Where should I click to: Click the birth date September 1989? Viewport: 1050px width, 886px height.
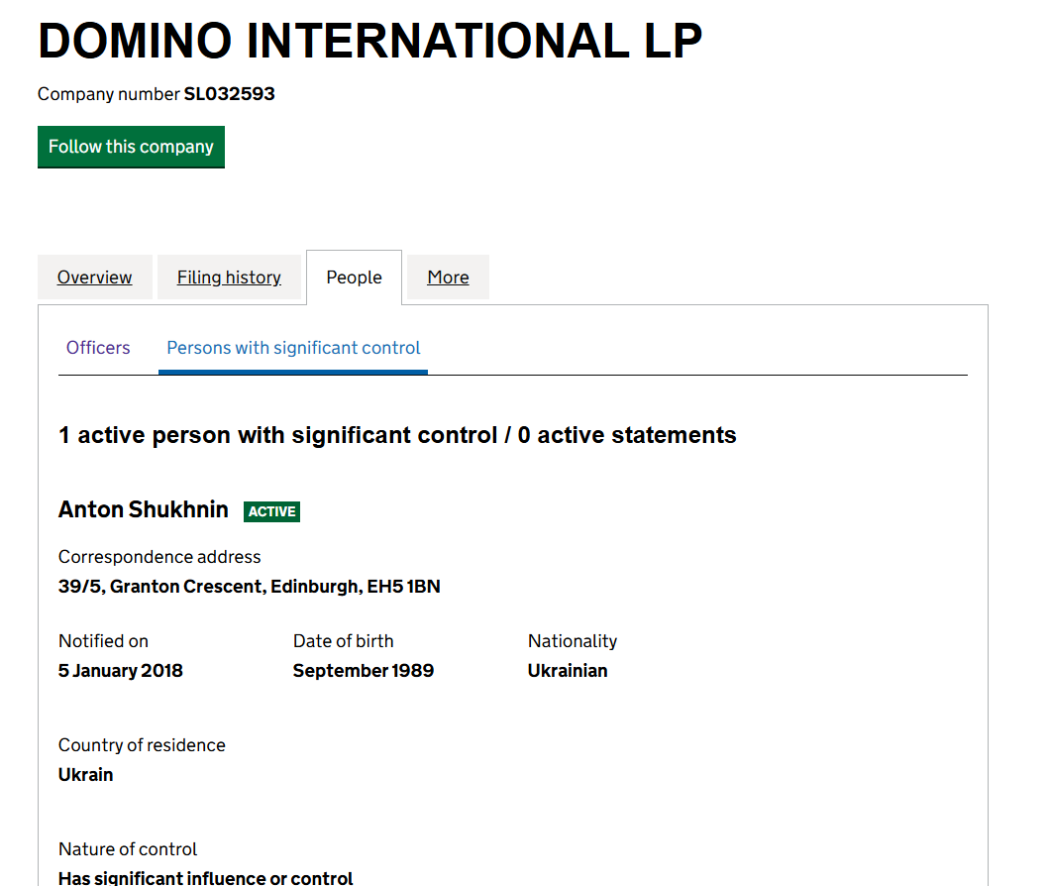pyautogui.click(x=363, y=671)
